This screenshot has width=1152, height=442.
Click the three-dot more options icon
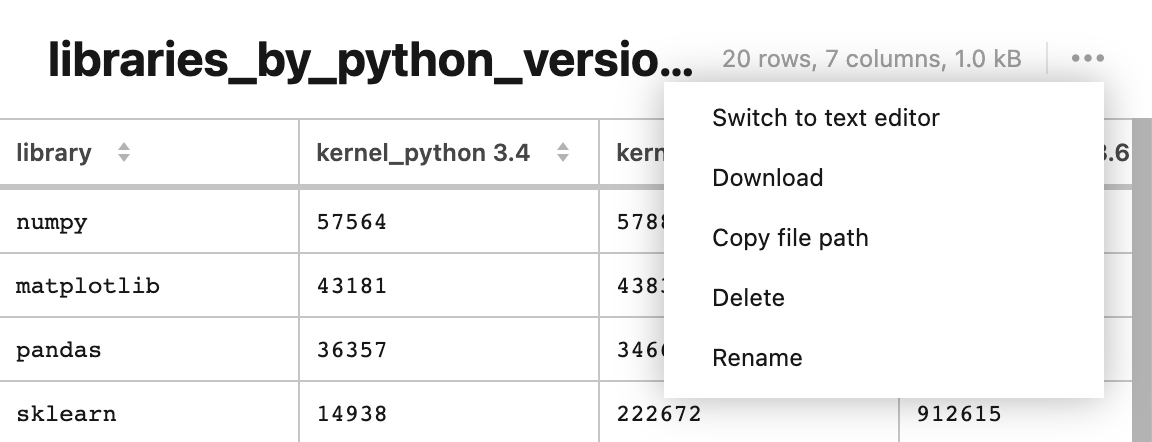pos(1087,59)
